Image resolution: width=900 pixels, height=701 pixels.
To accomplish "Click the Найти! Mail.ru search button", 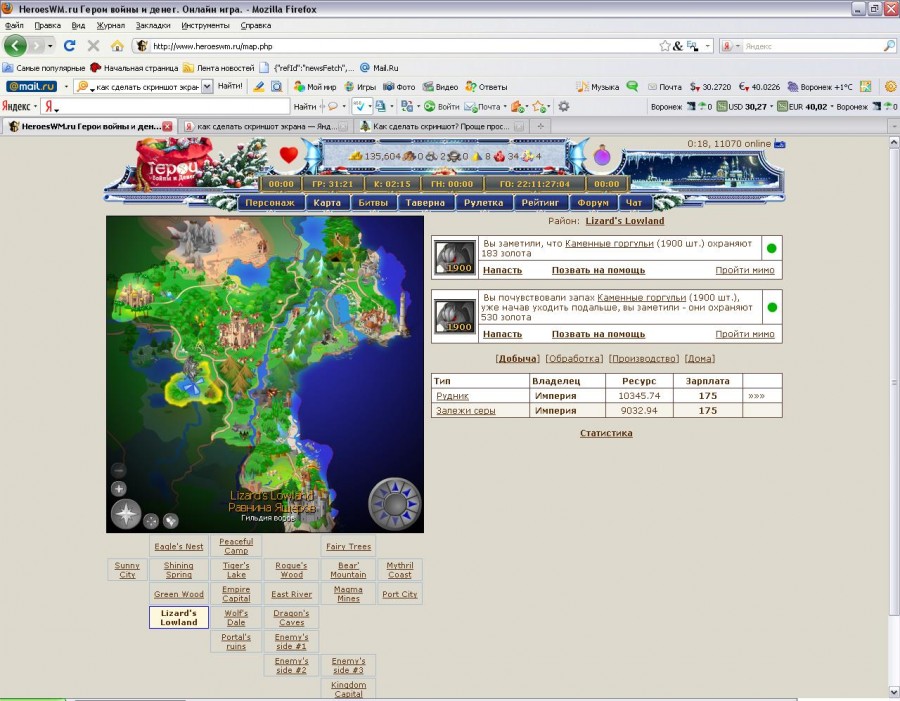I will (230, 87).
